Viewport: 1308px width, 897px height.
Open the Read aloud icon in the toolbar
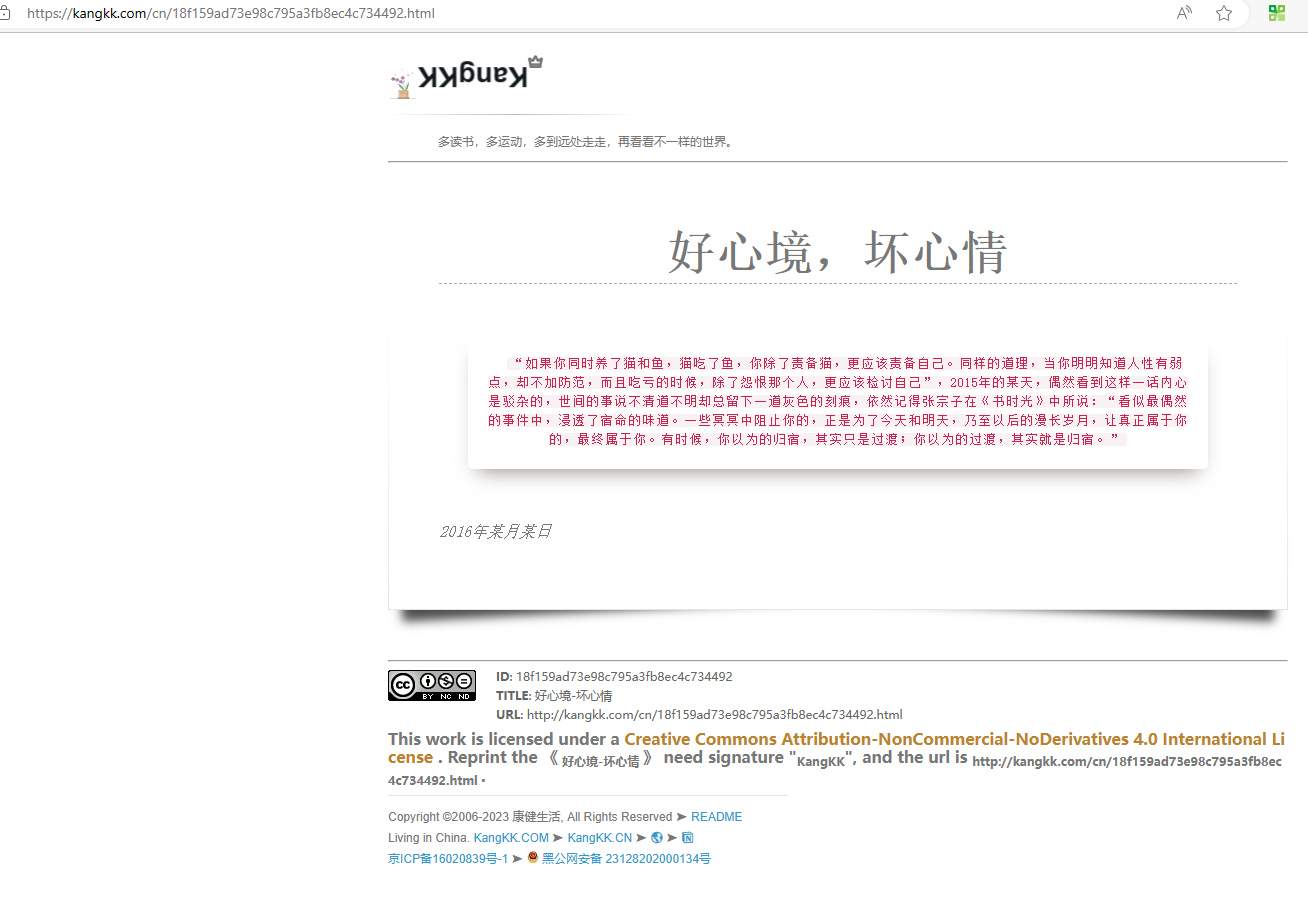pyautogui.click(x=1183, y=13)
